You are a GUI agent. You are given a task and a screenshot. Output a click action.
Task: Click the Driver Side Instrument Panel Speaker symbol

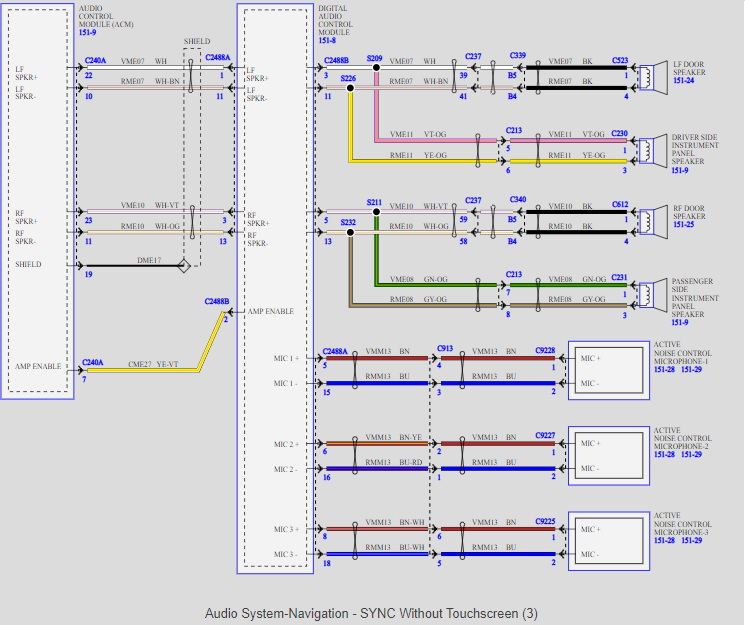click(653, 151)
